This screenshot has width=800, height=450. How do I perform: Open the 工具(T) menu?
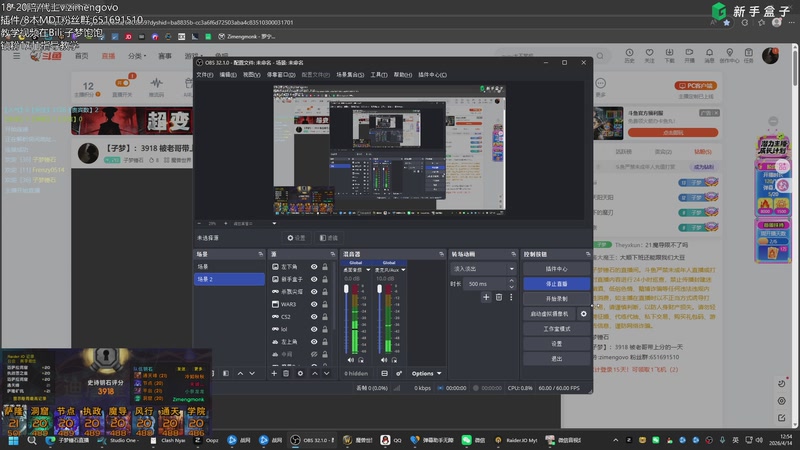point(379,75)
